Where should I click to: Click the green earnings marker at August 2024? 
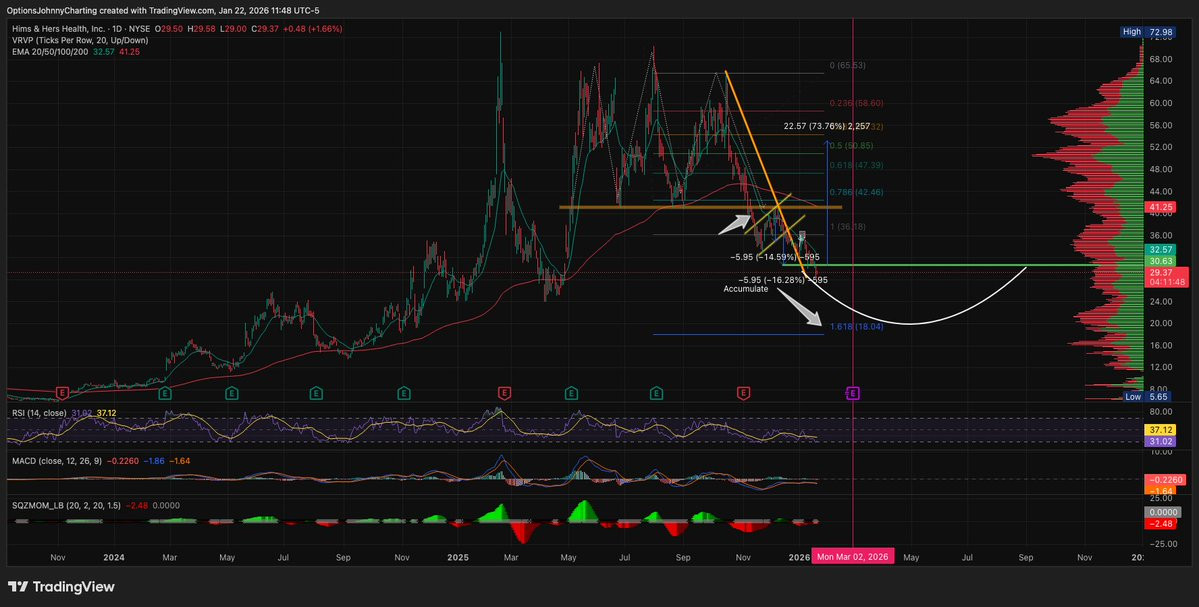point(315,393)
